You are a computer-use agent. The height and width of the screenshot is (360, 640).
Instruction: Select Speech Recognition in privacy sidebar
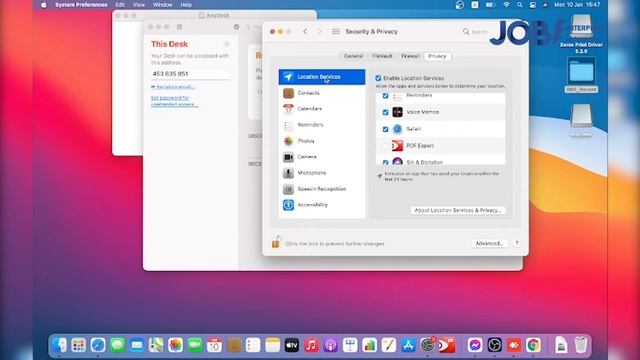pyautogui.click(x=322, y=189)
